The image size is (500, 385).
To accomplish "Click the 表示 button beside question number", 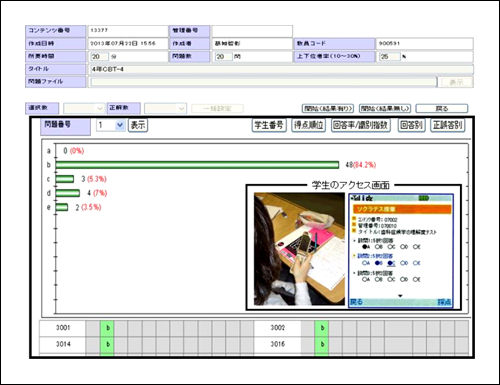I will coord(138,125).
